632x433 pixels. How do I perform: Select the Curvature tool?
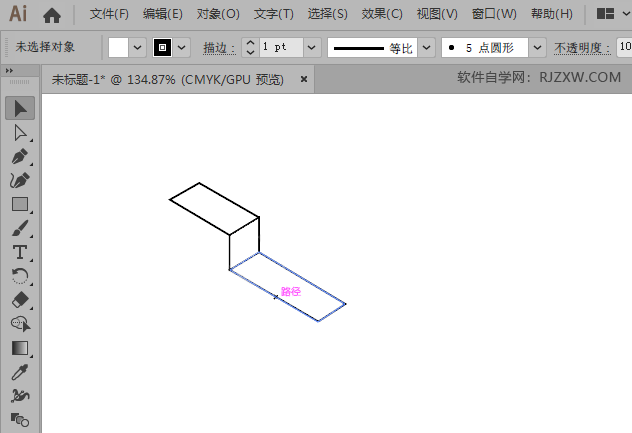tap(20, 181)
